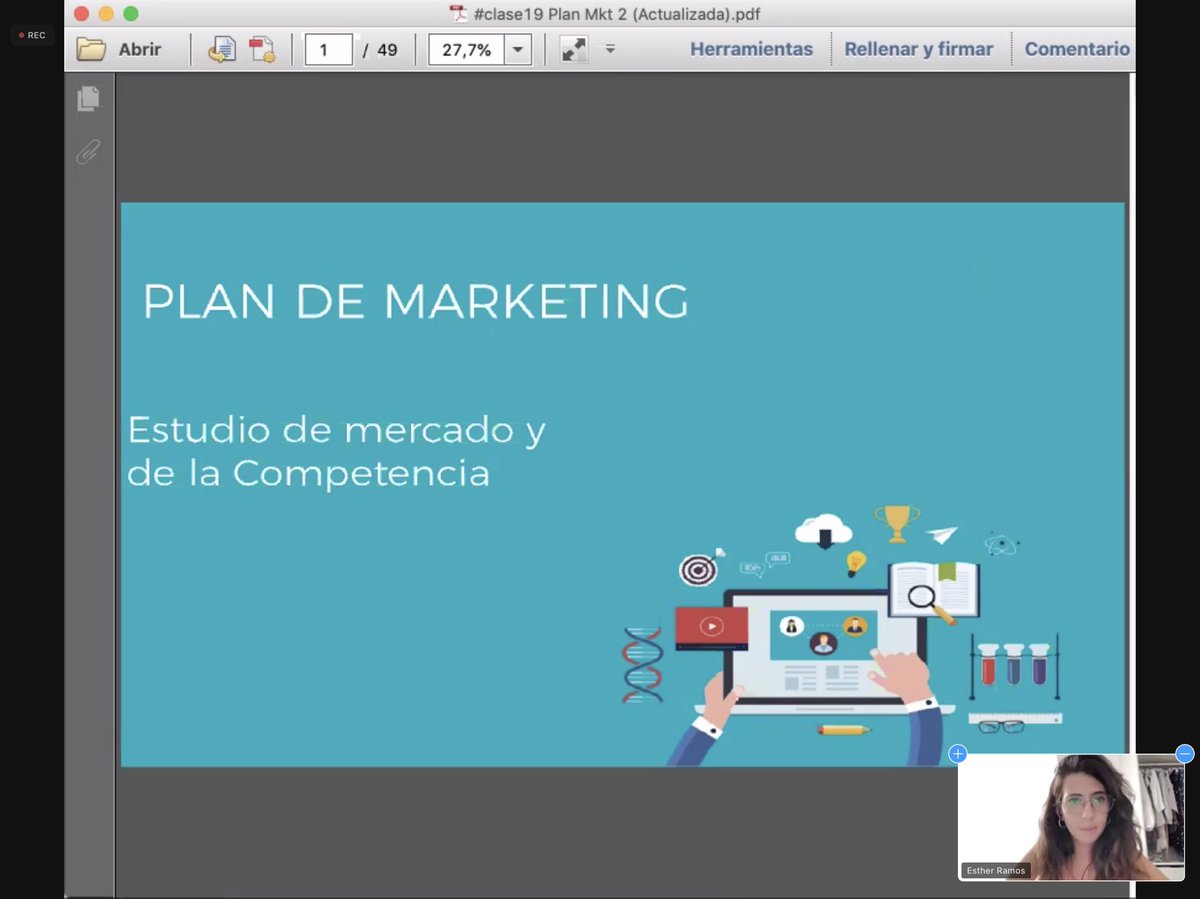The image size is (1200, 899).
Task: Click the fit-to-window icon
Action: click(573, 47)
